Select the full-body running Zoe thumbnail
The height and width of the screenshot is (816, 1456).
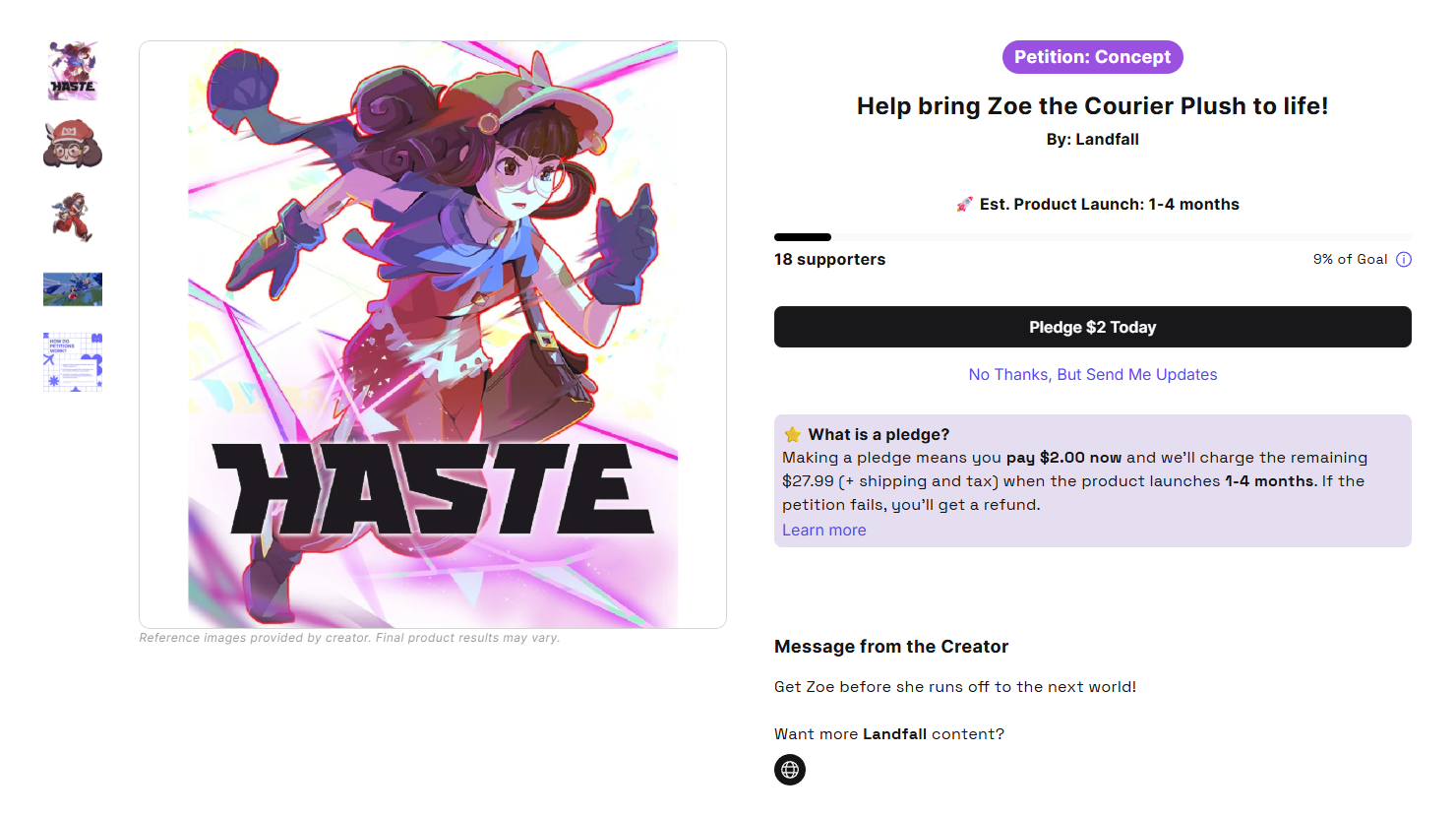73,218
